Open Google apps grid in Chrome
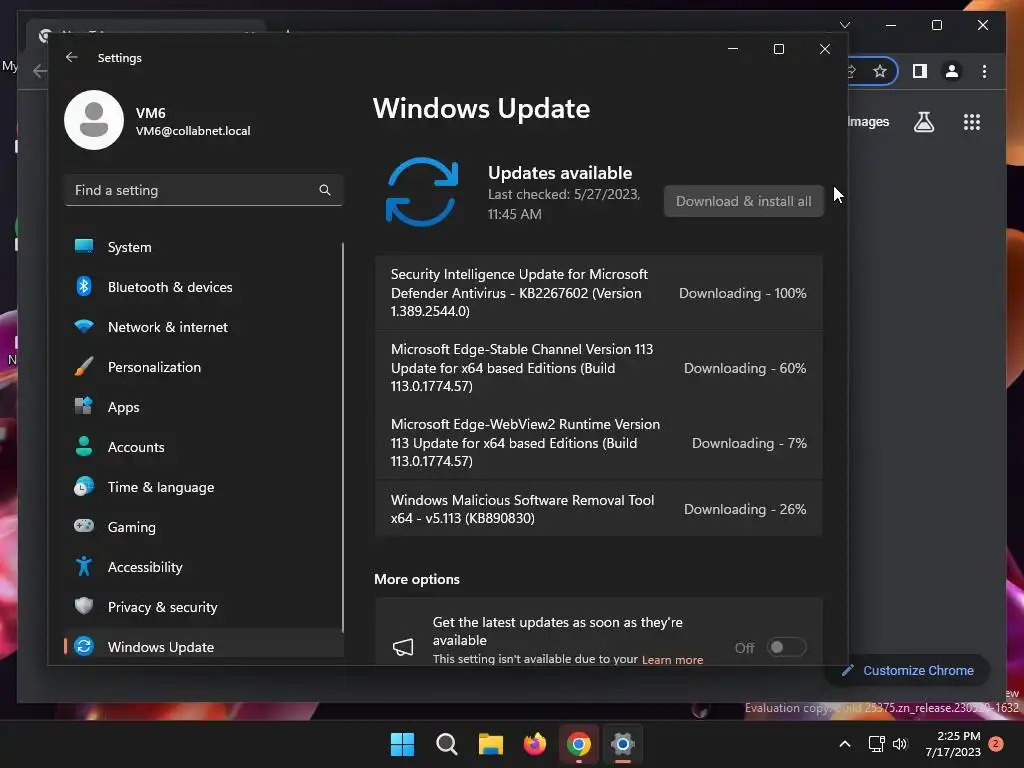 point(972,122)
